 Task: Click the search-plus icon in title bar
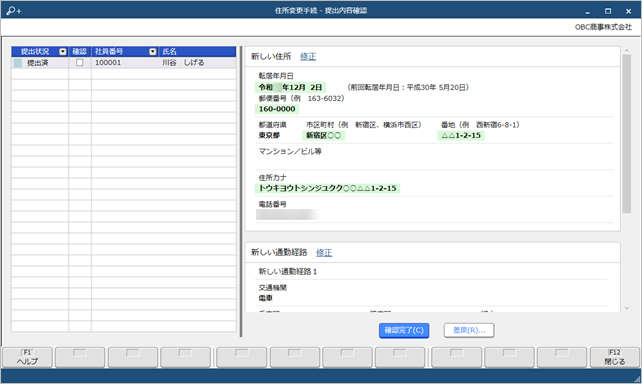(14, 11)
